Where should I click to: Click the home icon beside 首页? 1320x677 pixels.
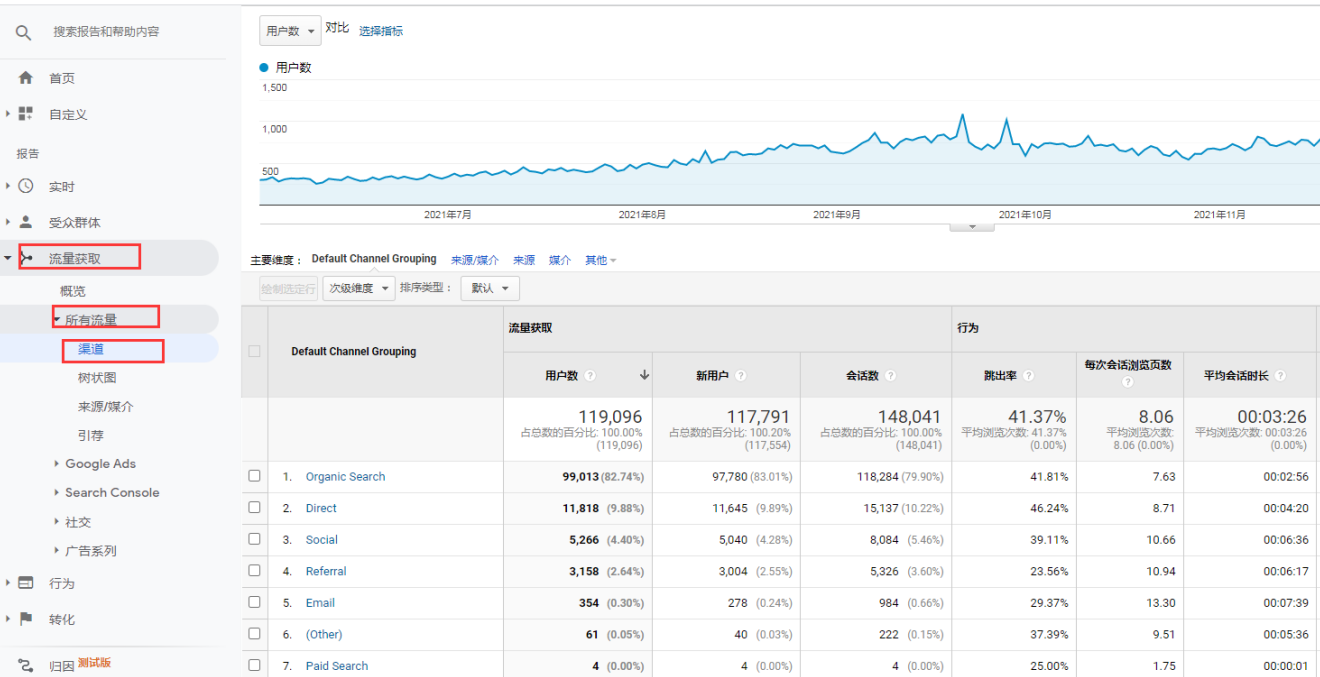pos(26,78)
